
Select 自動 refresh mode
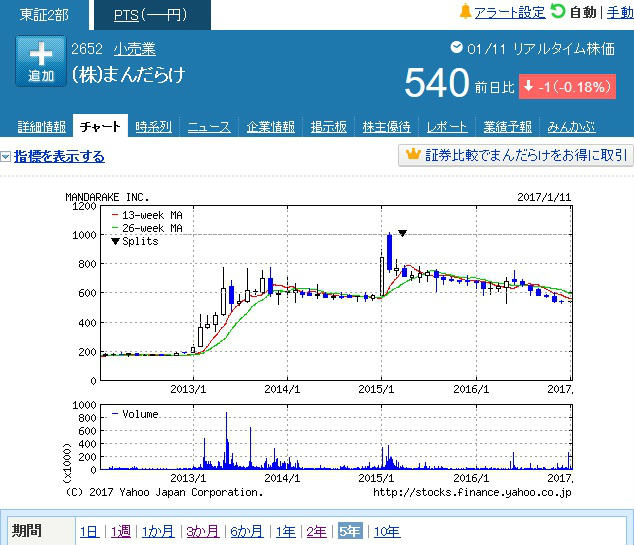583,13
